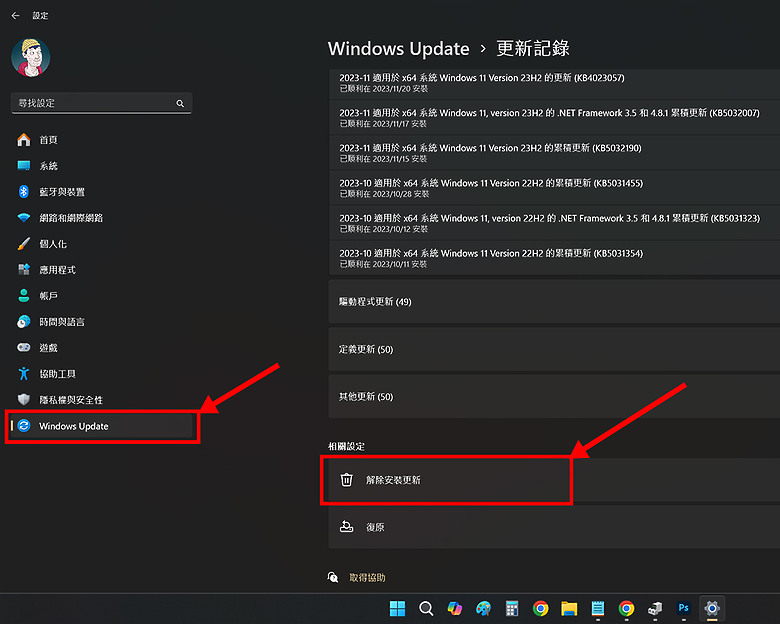Open Calculator from the taskbar

pos(512,608)
